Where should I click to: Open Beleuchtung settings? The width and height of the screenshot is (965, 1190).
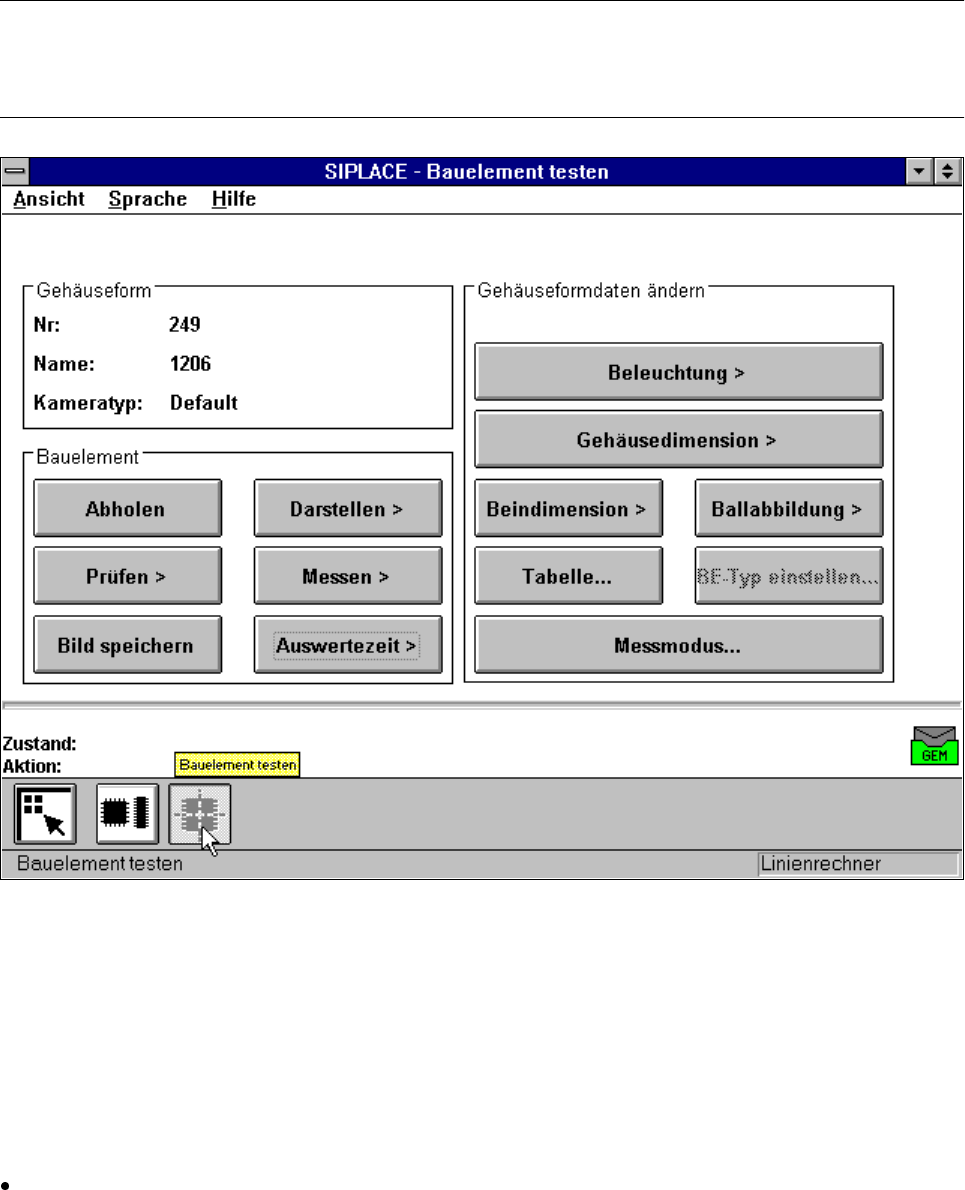(x=678, y=373)
